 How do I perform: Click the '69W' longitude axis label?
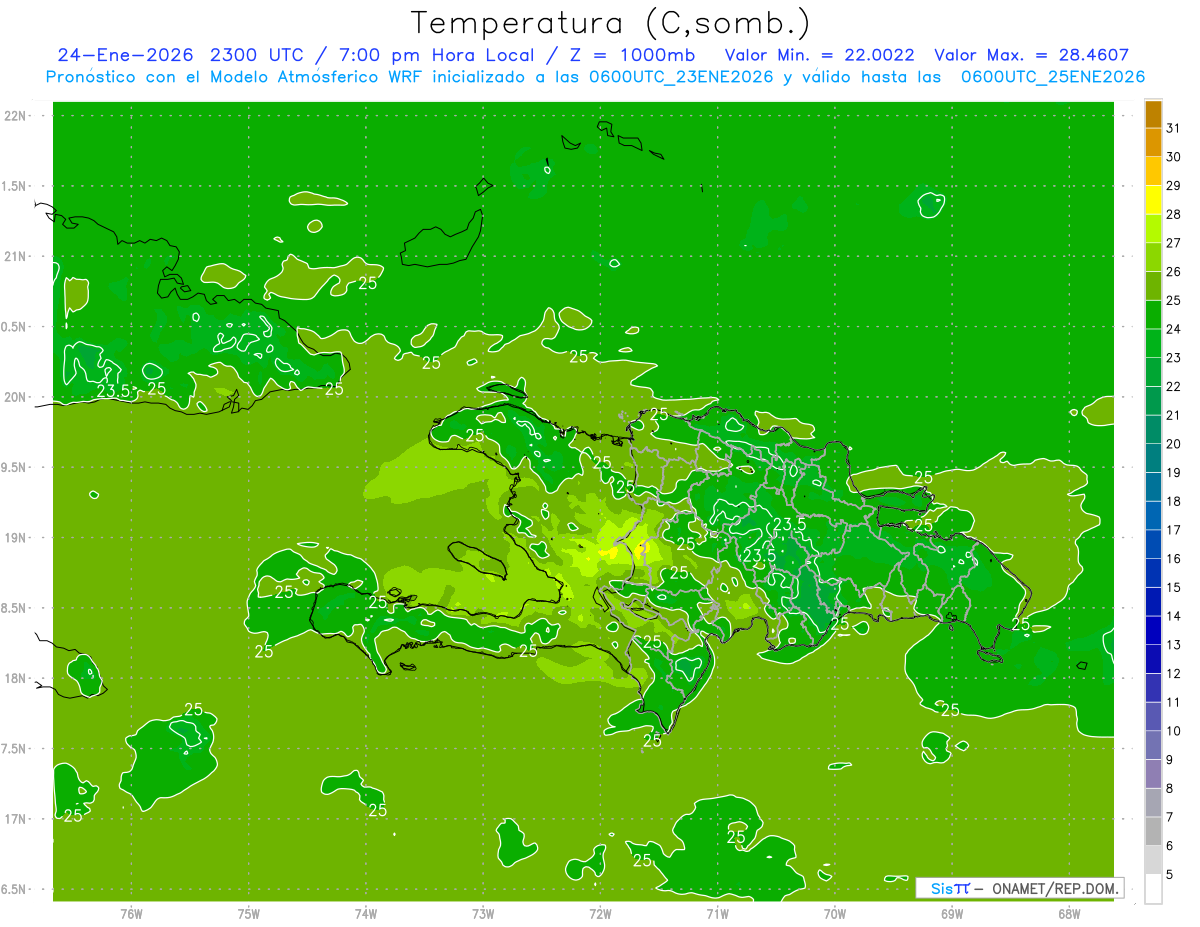pos(952,915)
